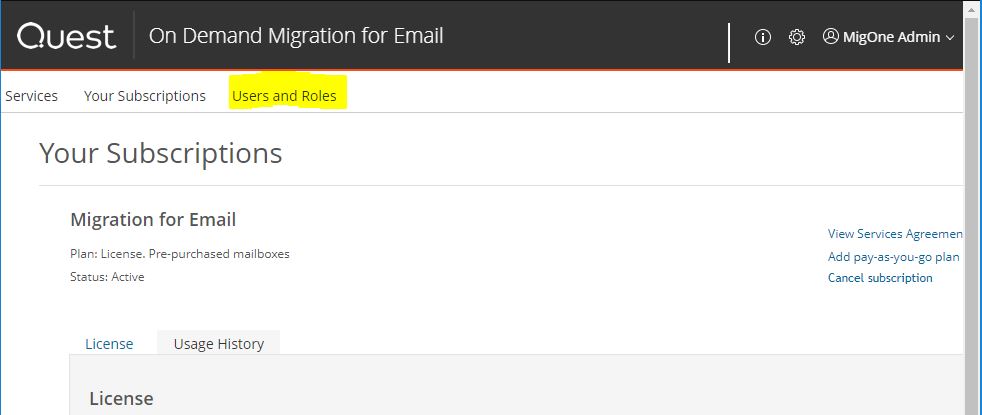Switch to the Usage History tab
The height and width of the screenshot is (415, 982).
coord(219,343)
